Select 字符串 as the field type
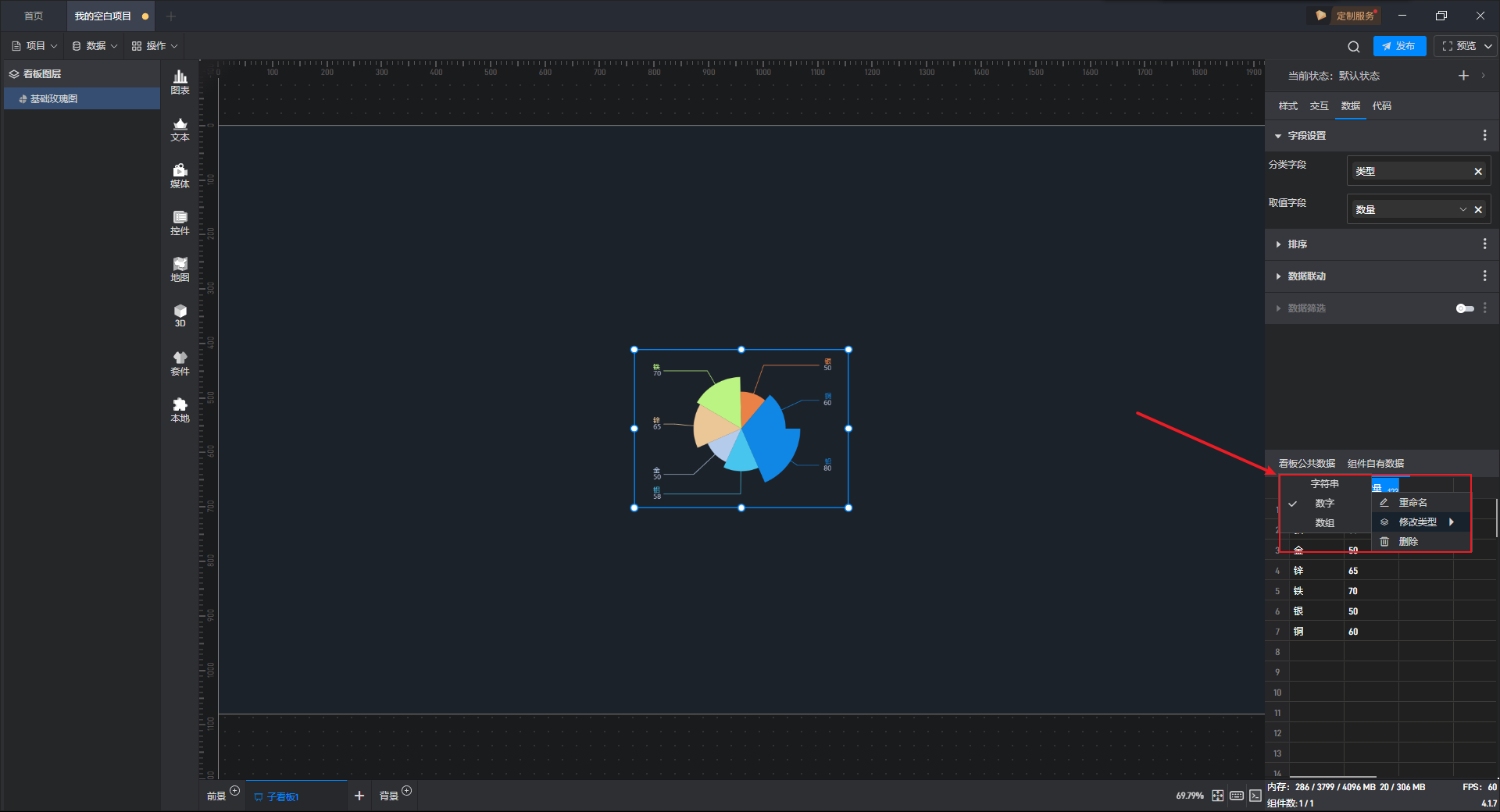Image resolution: width=1500 pixels, height=812 pixels. tap(1324, 484)
